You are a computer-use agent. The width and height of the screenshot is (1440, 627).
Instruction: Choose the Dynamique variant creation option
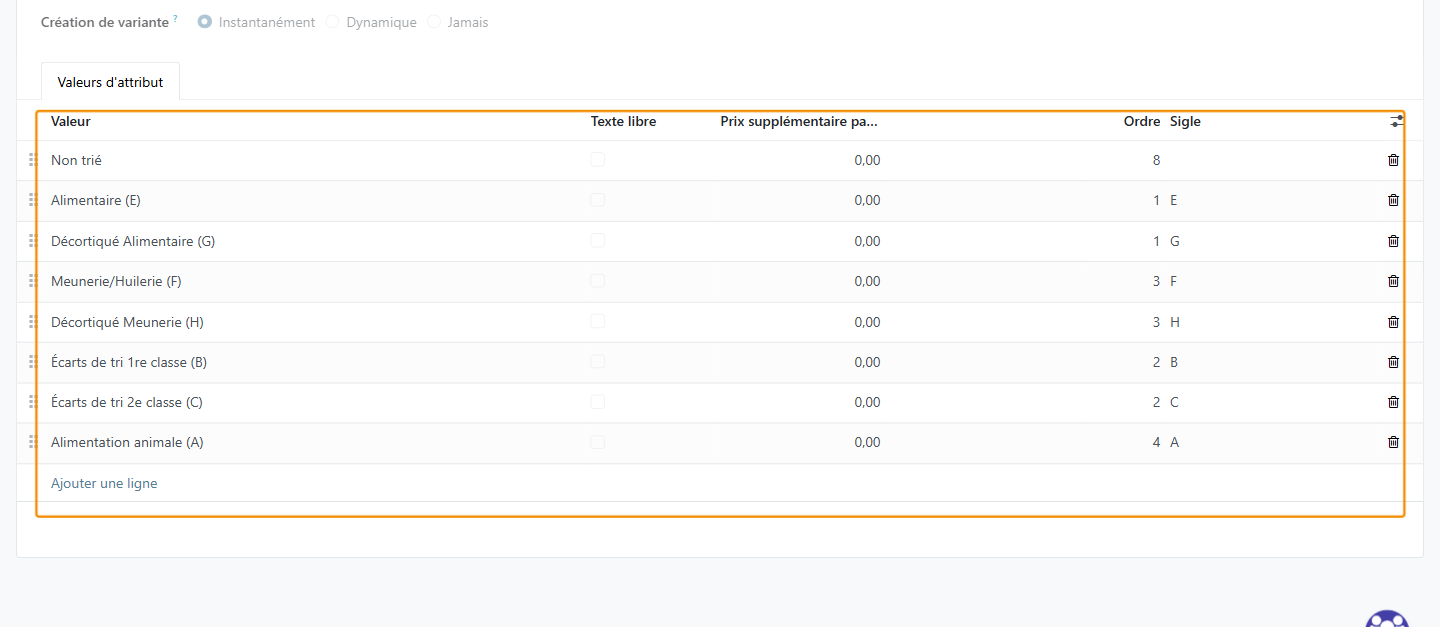click(x=333, y=22)
